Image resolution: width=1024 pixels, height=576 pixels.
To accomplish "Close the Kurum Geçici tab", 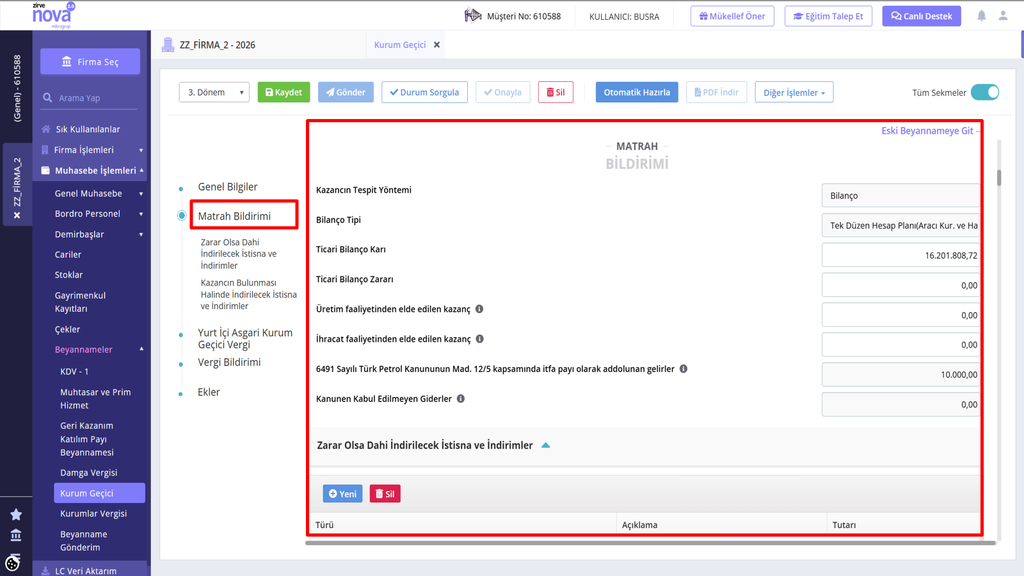I will click(x=437, y=44).
